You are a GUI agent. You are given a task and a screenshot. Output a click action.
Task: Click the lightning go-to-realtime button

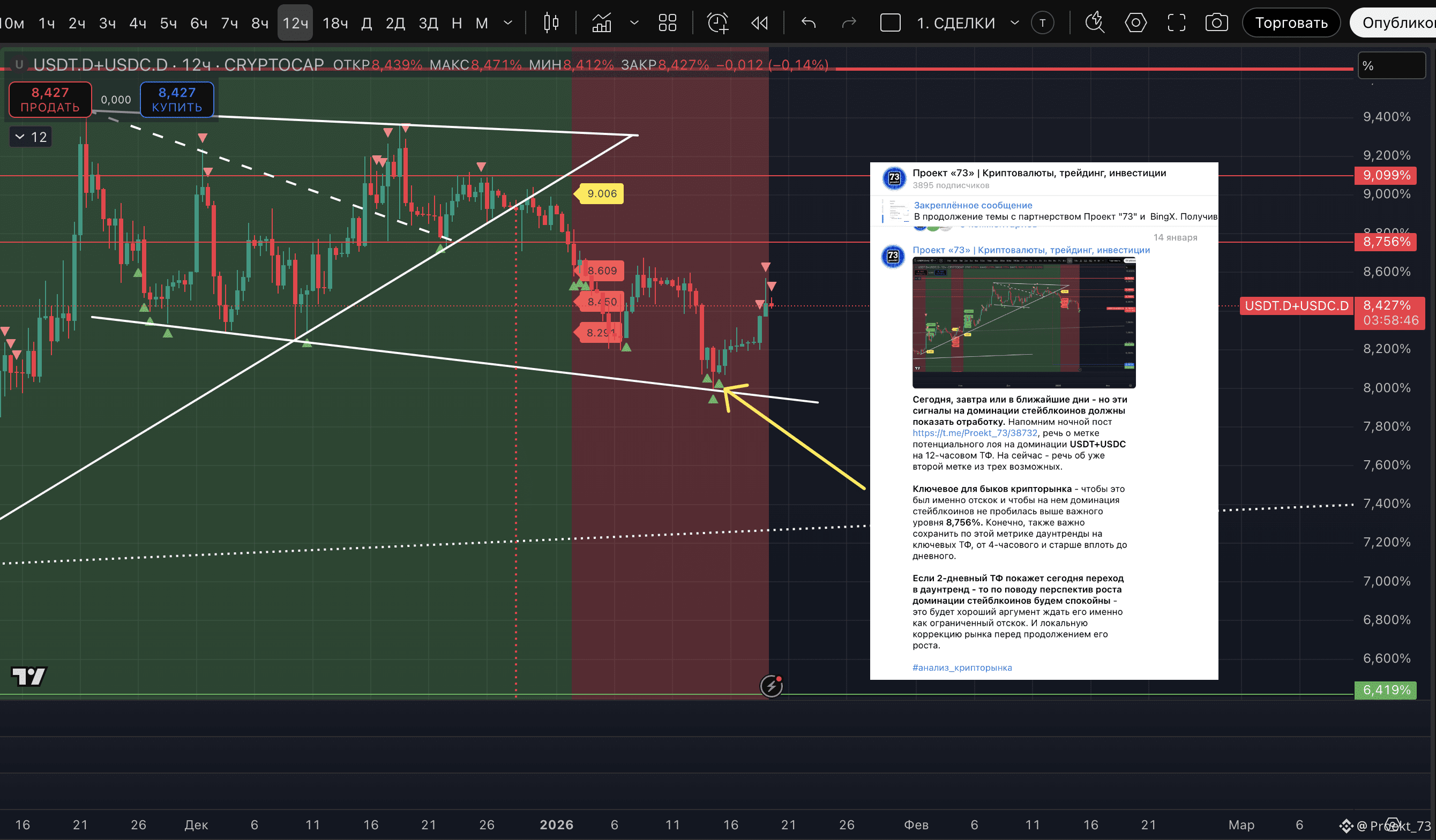(771, 686)
